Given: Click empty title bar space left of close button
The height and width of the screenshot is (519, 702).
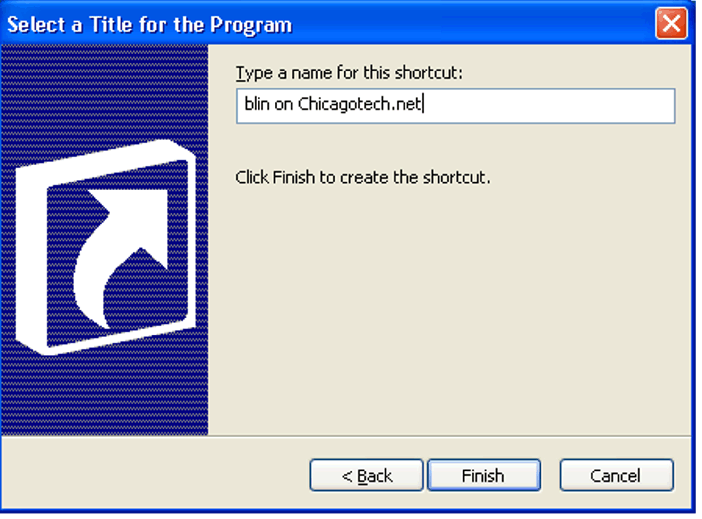Looking at the screenshot, I should click(472, 23).
